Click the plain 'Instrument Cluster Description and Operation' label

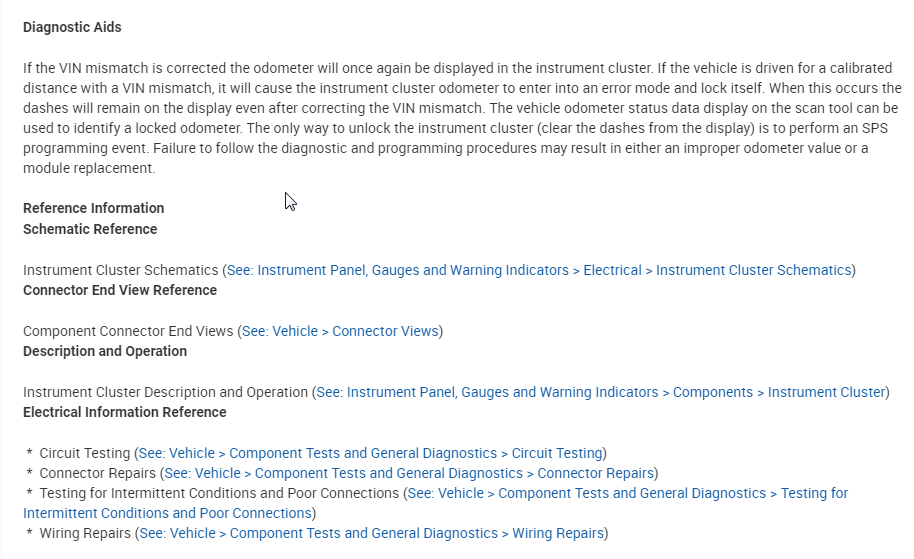165,392
